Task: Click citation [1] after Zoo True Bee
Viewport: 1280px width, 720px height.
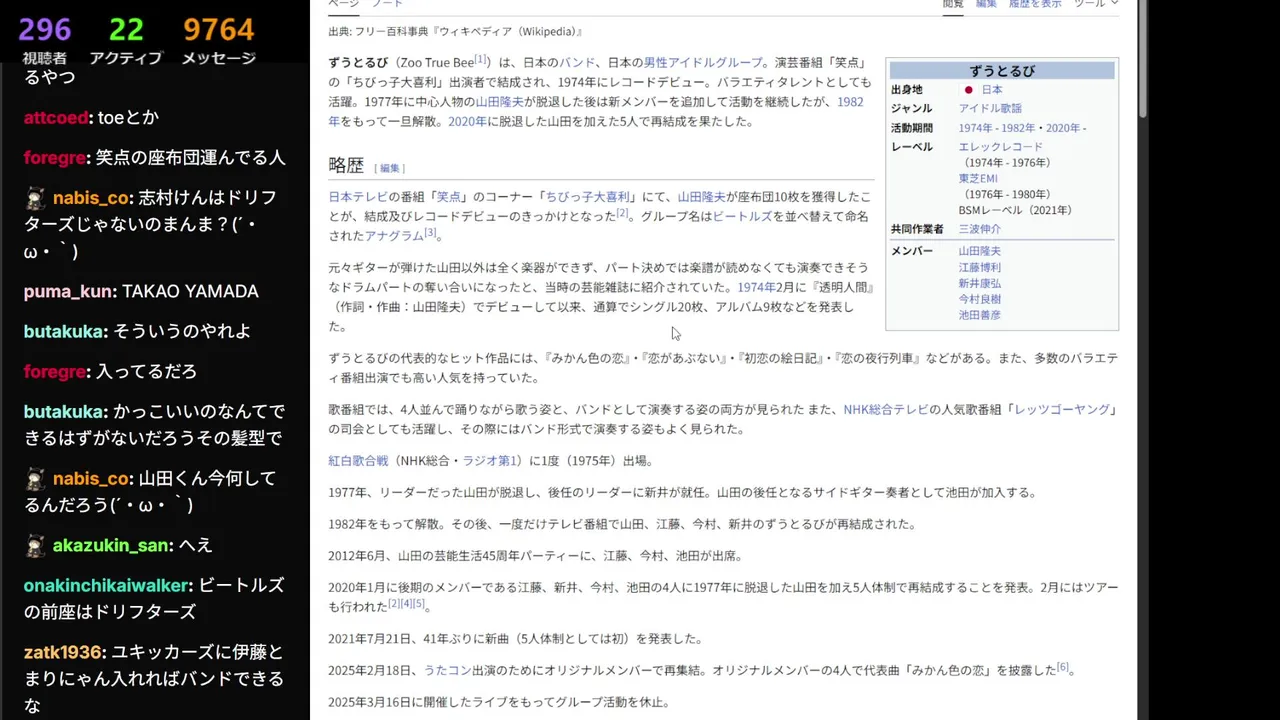Action: tap(481, 60)
